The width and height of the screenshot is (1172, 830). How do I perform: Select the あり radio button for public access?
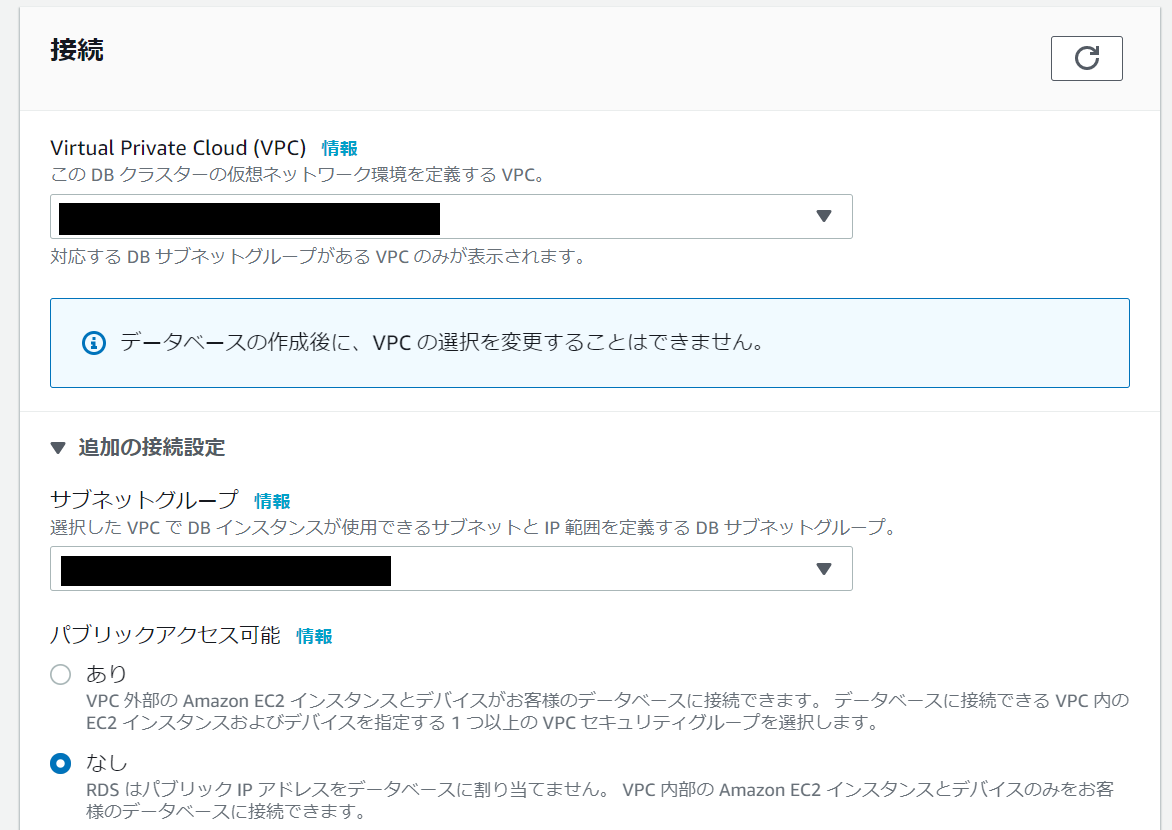[58, 675]
